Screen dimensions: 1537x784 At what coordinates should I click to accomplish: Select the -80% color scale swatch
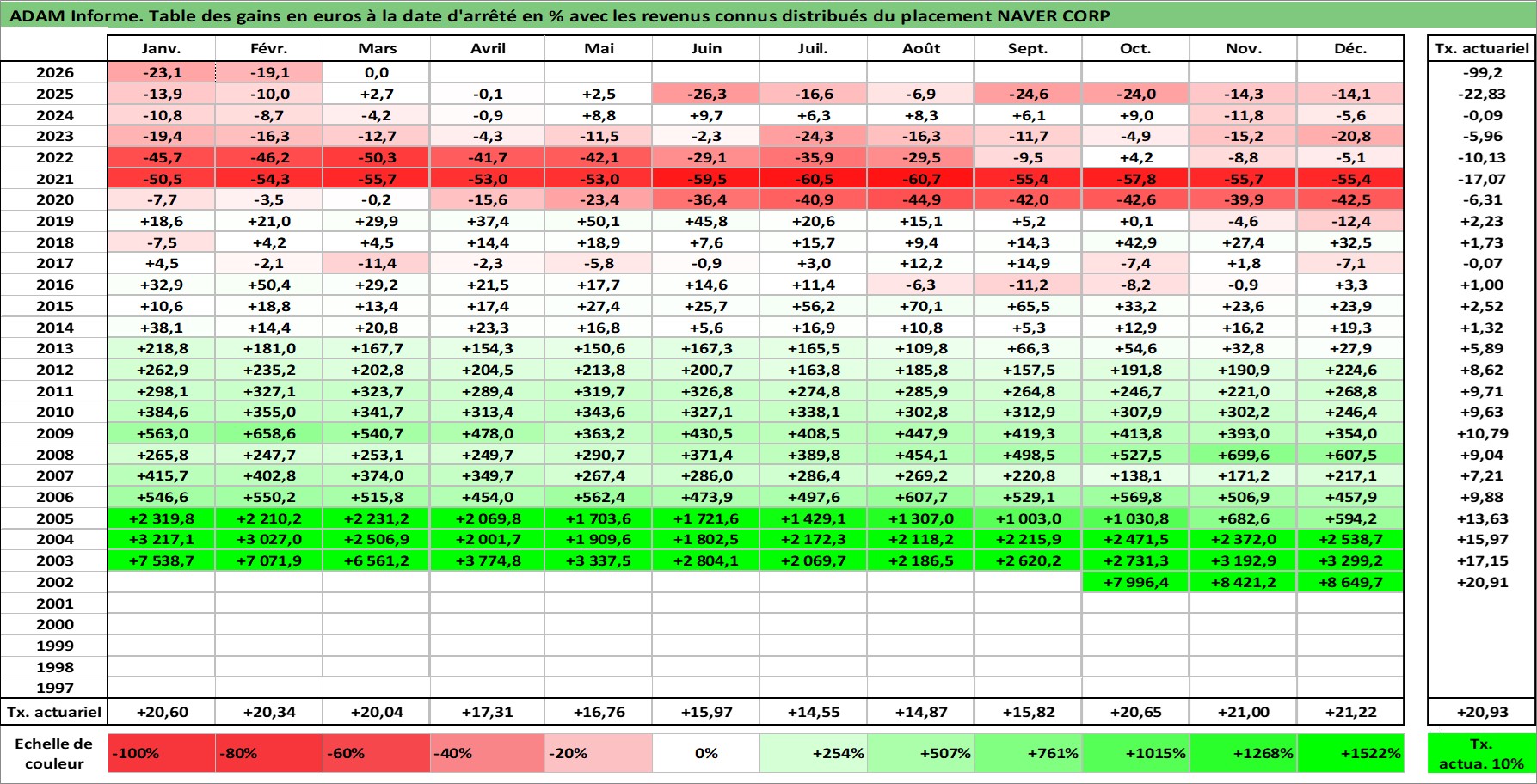(x=269, y=753)
